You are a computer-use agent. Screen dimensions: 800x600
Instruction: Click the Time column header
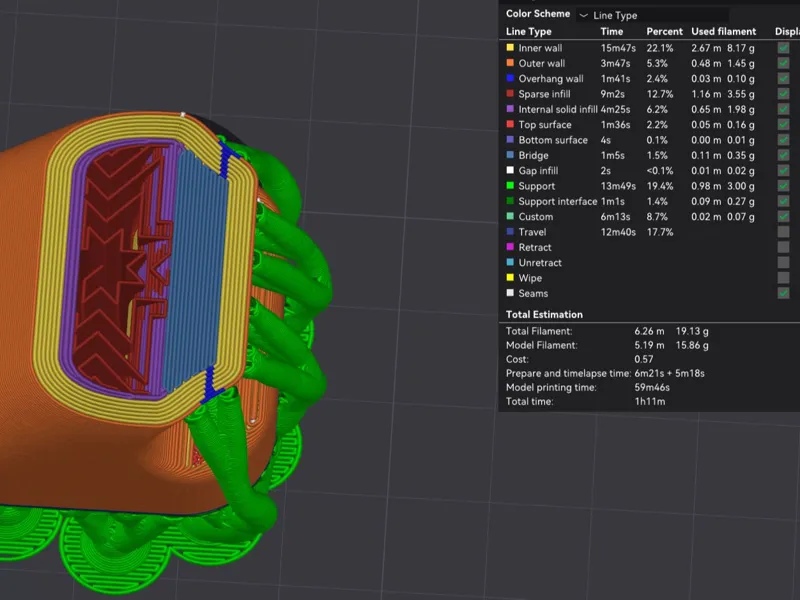pyautogui.click(x=612, y=32)
